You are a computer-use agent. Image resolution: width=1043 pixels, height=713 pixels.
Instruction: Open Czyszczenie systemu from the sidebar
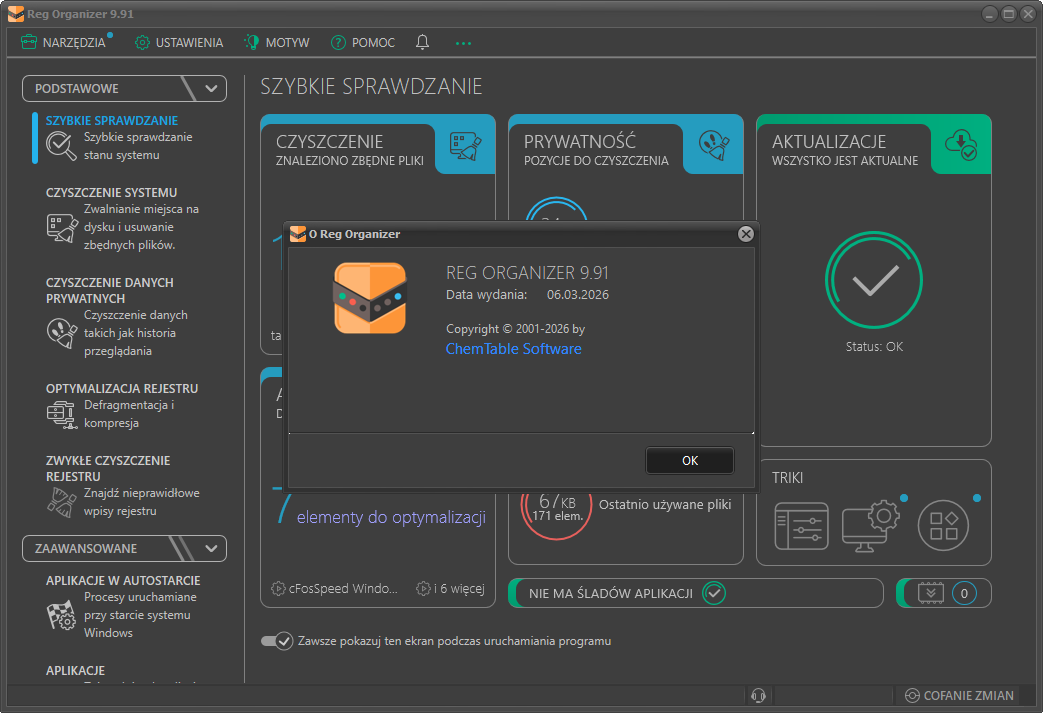click(111, 192)
